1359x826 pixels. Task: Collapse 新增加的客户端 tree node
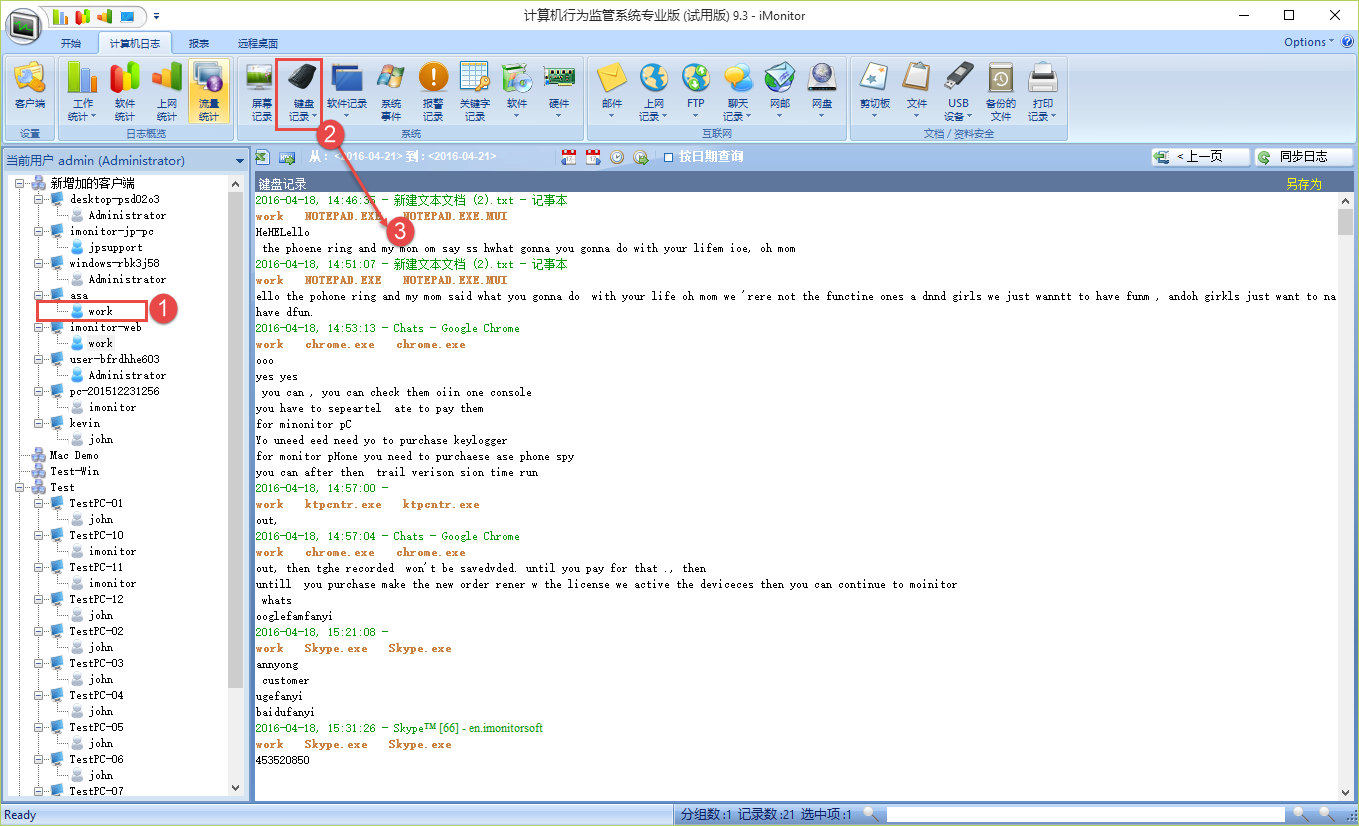[20, 183]
